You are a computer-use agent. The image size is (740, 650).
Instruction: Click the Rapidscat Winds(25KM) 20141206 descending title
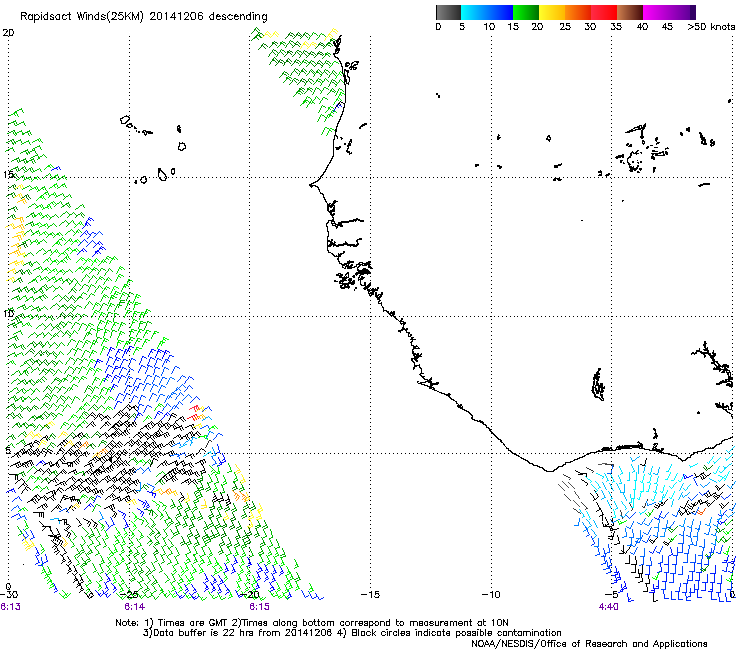[144, 17]
